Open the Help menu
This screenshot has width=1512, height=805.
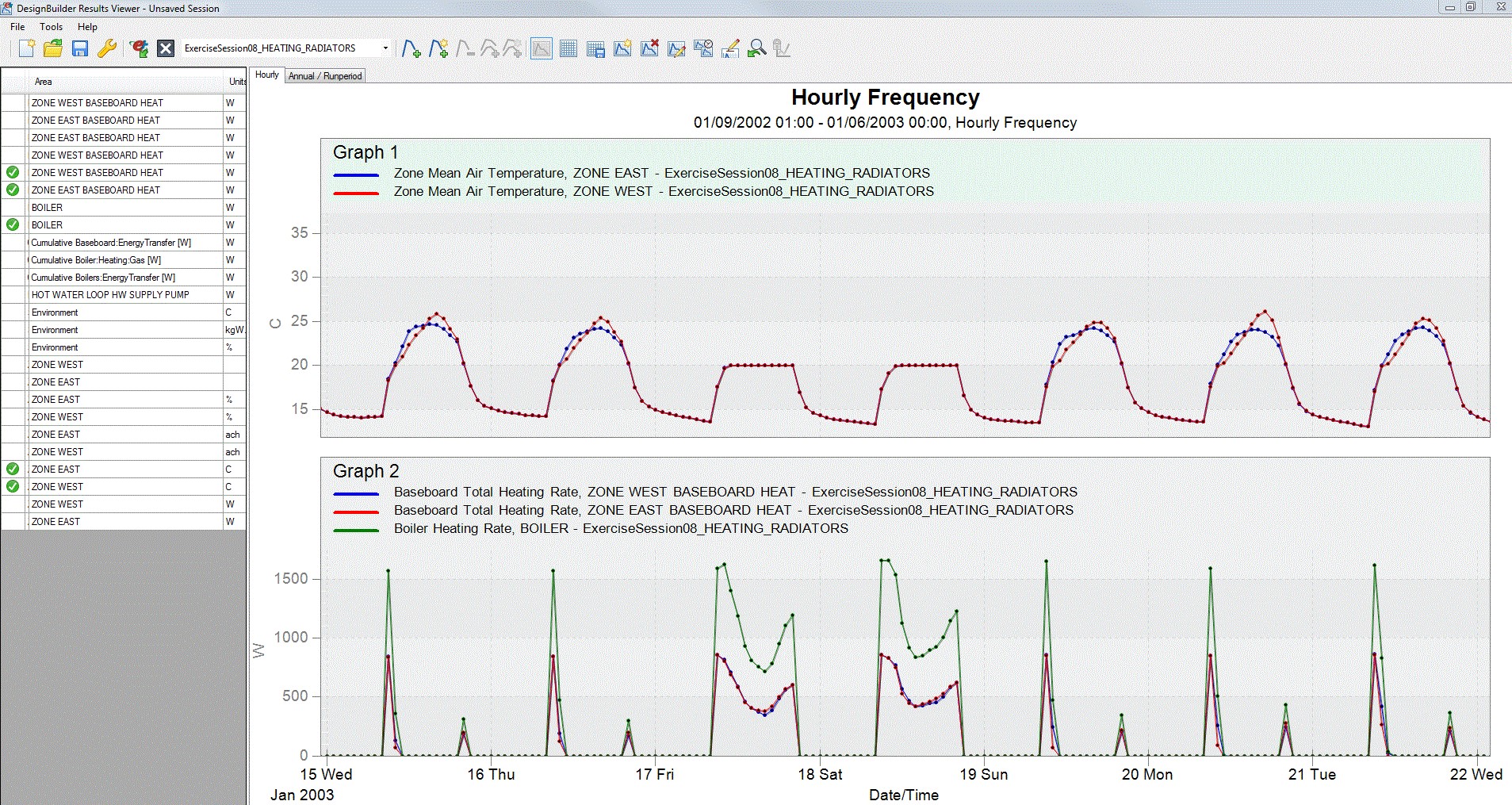[87, 27]
